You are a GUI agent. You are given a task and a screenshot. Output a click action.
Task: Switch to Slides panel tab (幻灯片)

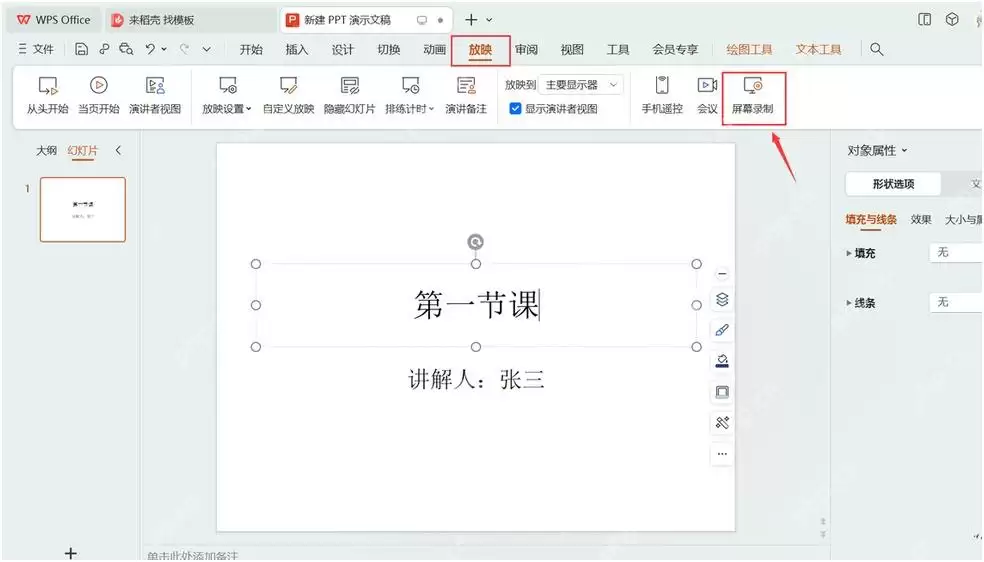[83, 151]
